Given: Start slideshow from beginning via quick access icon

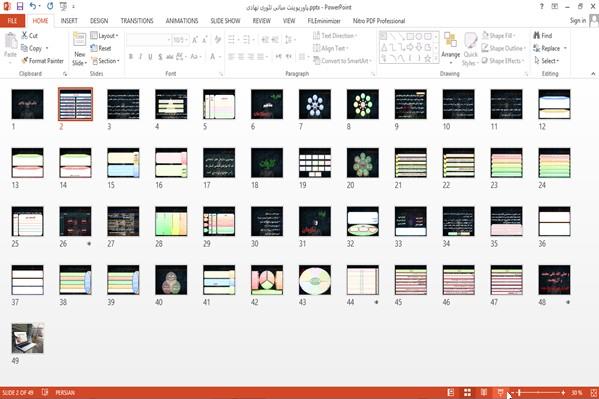Looking at the screenshot, I should coord(63,6).
